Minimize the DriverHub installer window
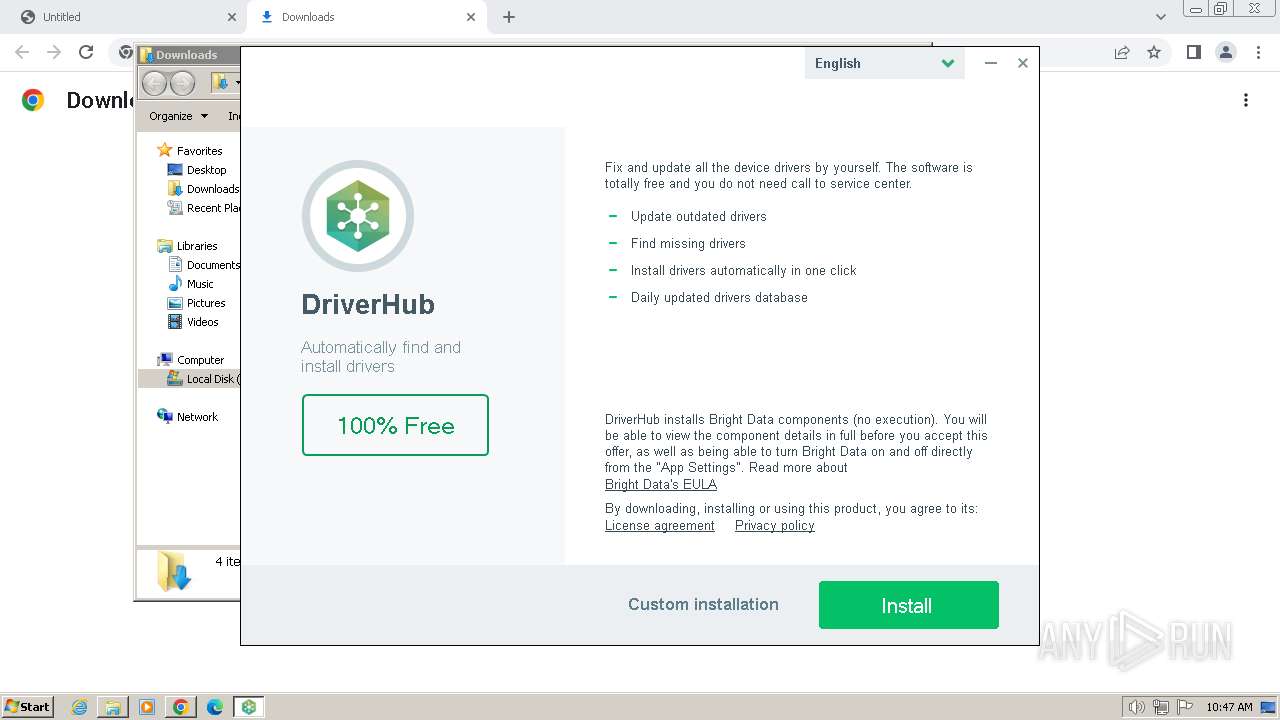Image resolution: width=1280 pixels, height=720 pixels. tap(990, 63)
